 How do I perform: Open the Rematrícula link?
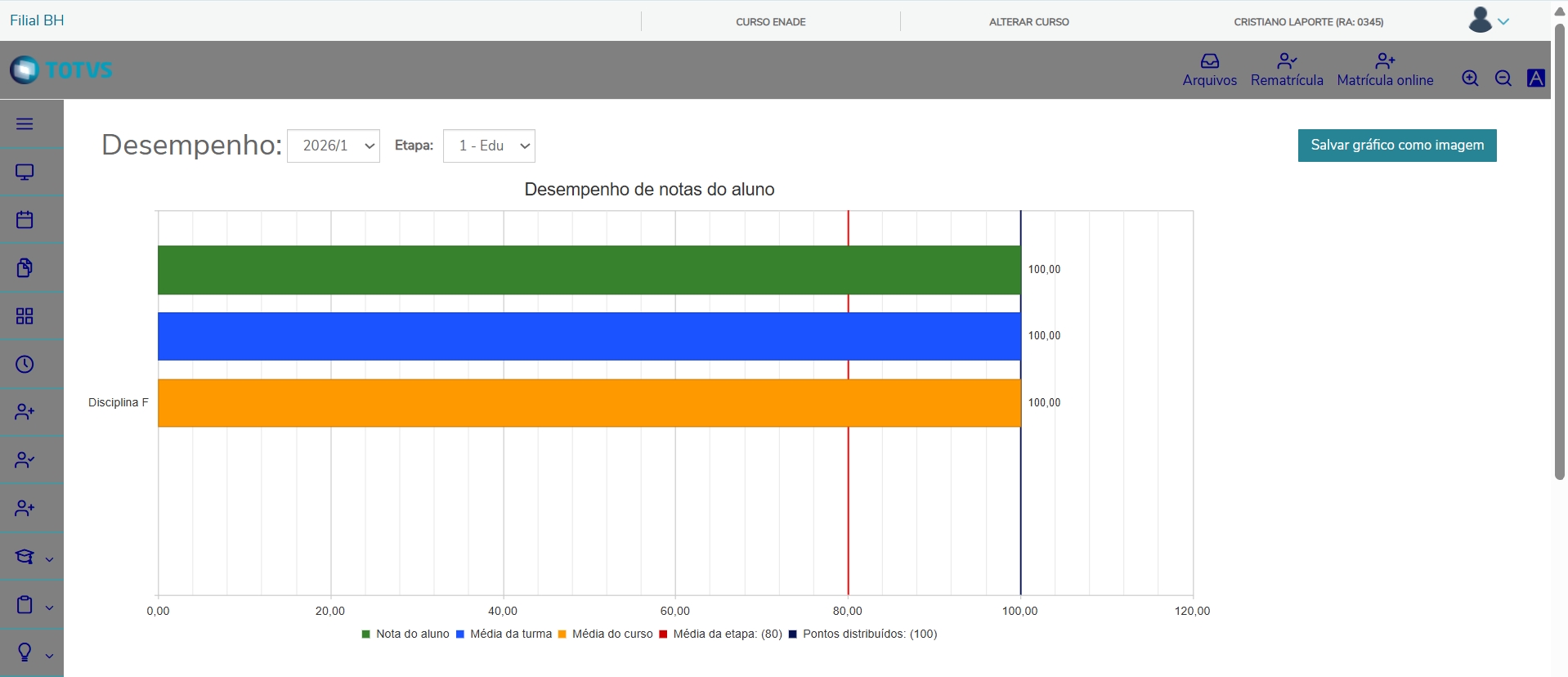point(1287,80)
